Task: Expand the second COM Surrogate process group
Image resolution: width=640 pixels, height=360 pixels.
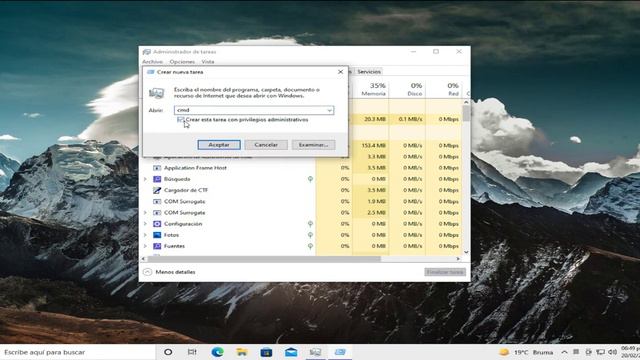Action: coord(145,213)
